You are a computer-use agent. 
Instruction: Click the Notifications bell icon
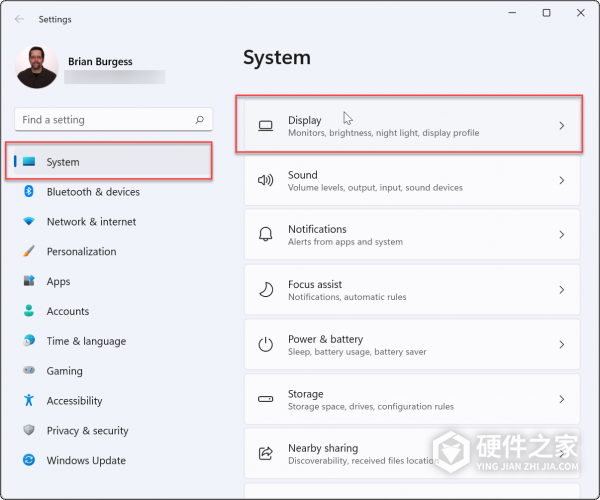(x=266, y=235)
